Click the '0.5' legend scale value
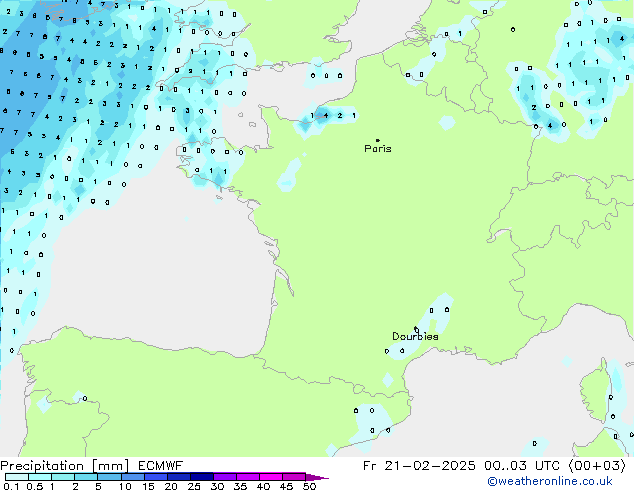634x490 pixels. click(x=35, y=486)
